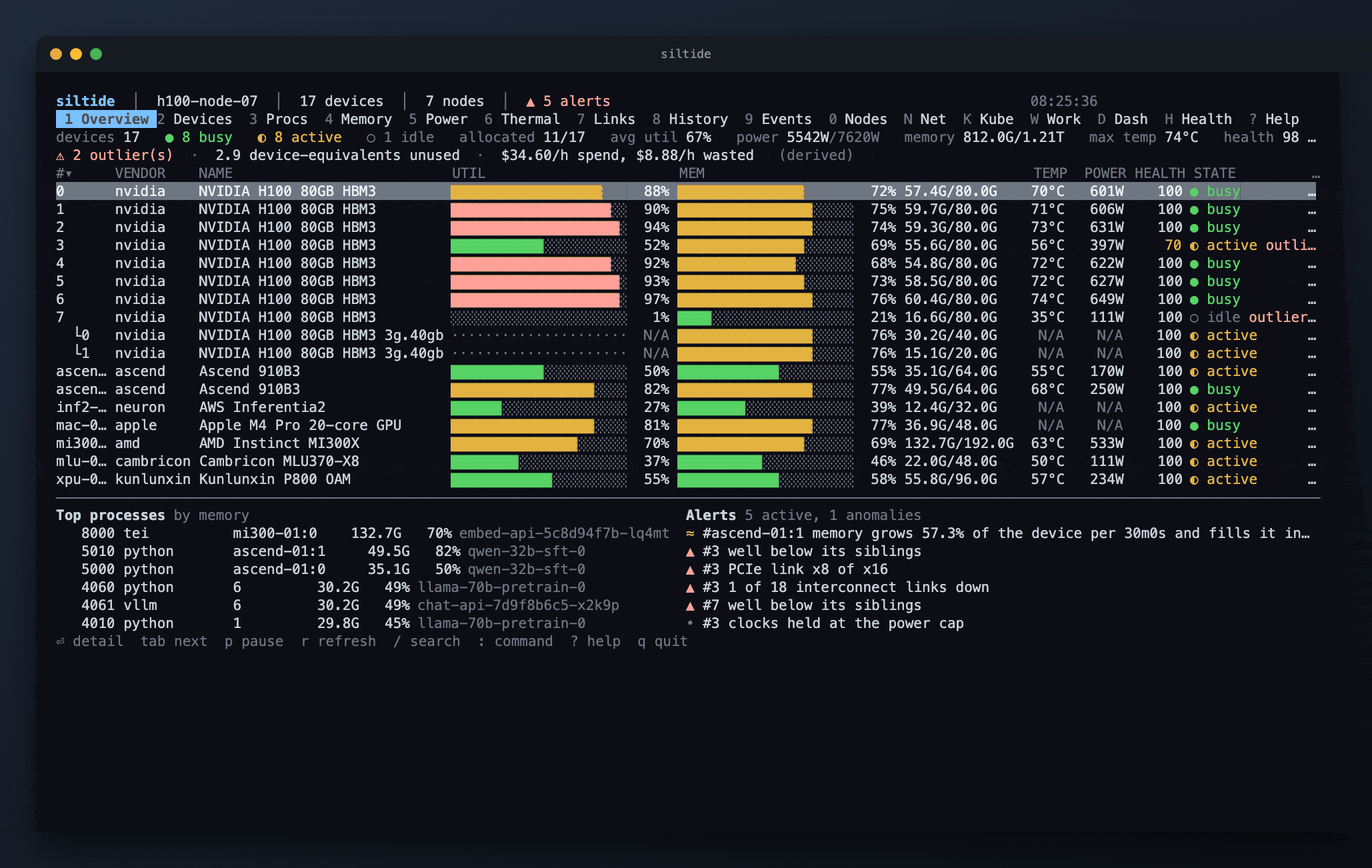Screen dimensions: 1372x868
Task: Switch to the H Health tab
Action: tap(1198, 119)
